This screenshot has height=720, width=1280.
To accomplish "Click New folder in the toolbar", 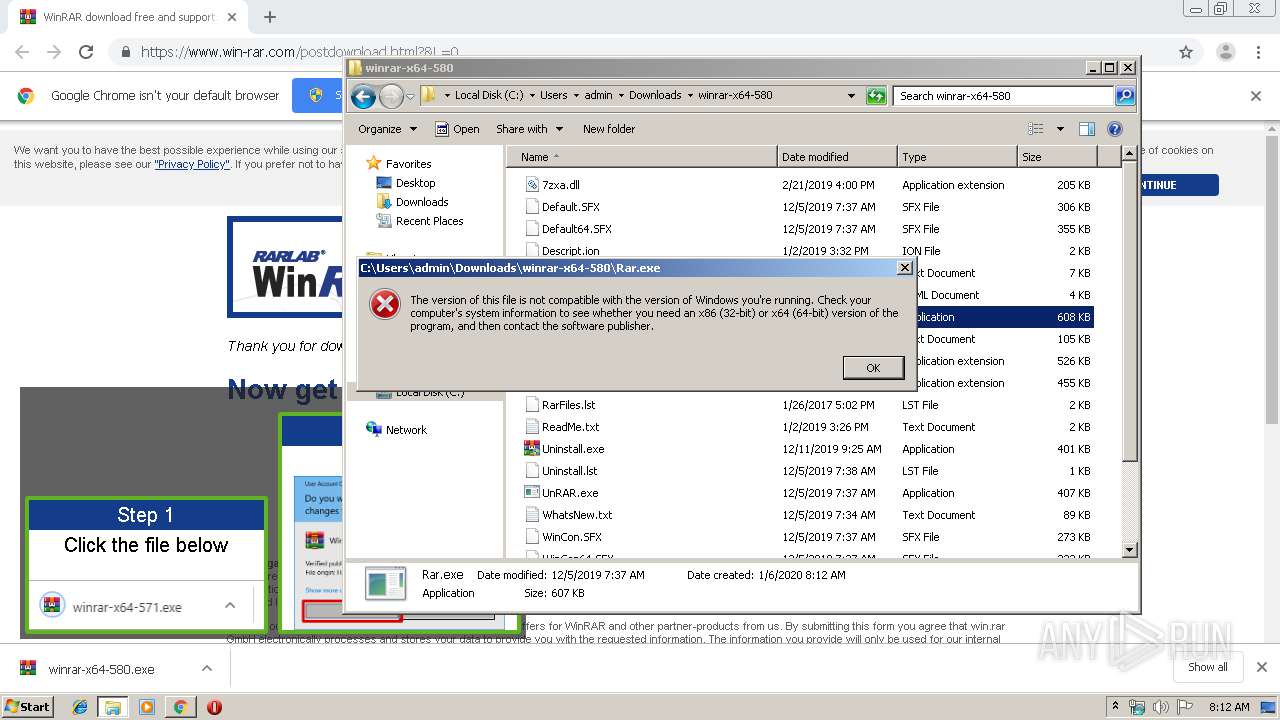I will pos(609,129).
